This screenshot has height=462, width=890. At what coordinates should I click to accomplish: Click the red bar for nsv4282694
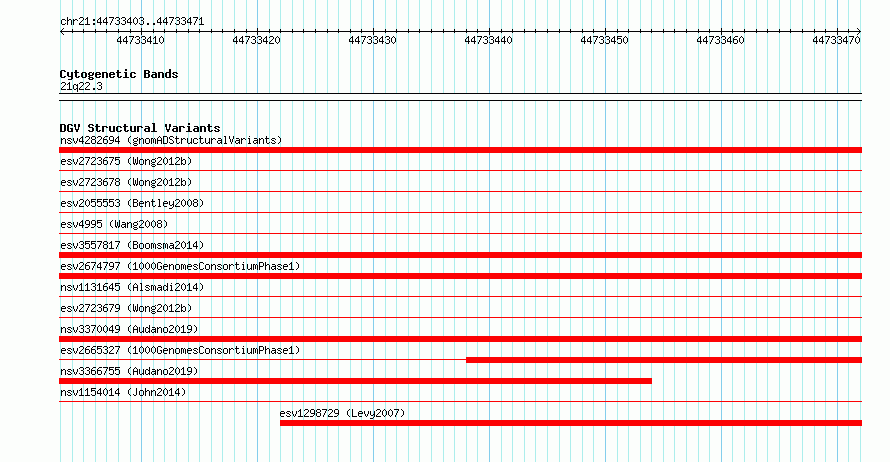tap(460, 150)
